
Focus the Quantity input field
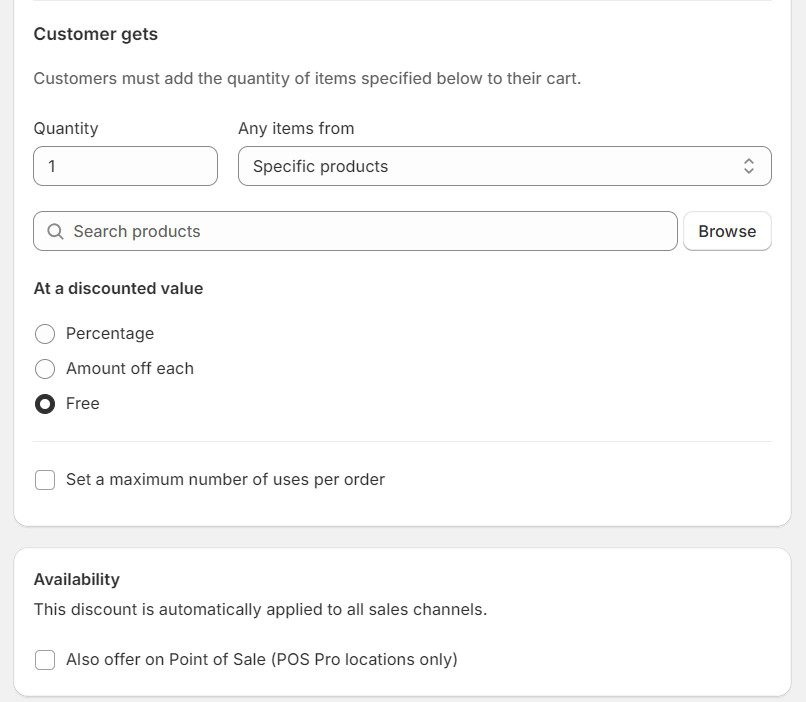click(x=125, y=166)
